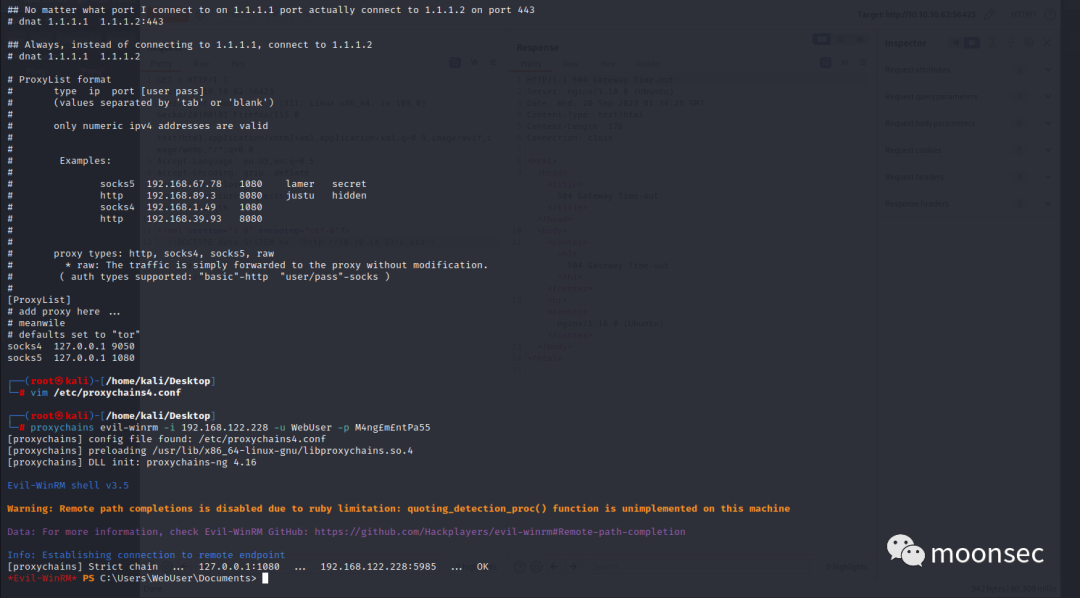Image resolution: width=1080 pixels, height=598 pixels.
Task: Click 'socks4 127.0.0.1 9050' proxy line
Action: click(x=71, y=347)
